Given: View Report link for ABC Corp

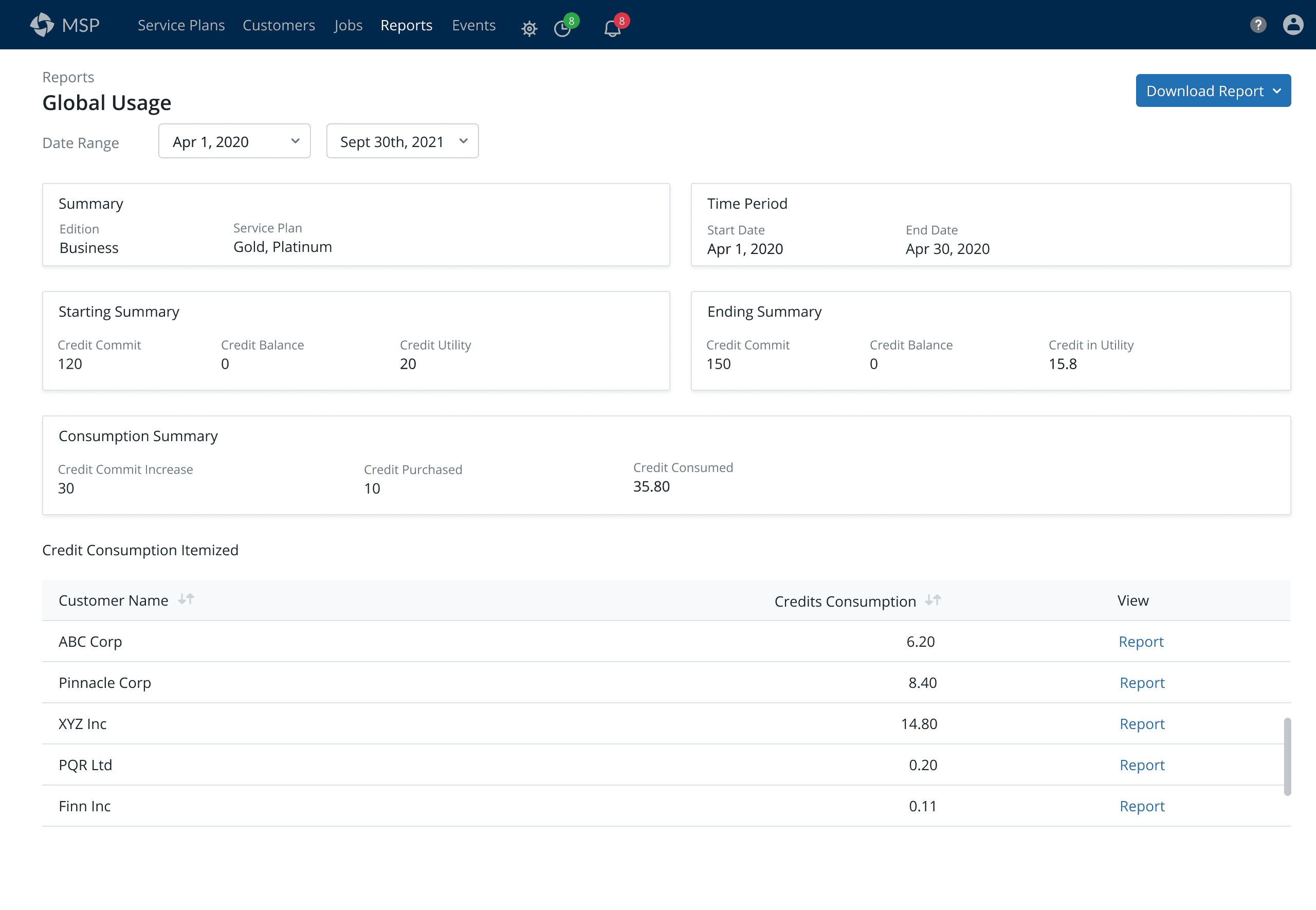Looking at the screenshot, I should click(x=1141, y=642).
